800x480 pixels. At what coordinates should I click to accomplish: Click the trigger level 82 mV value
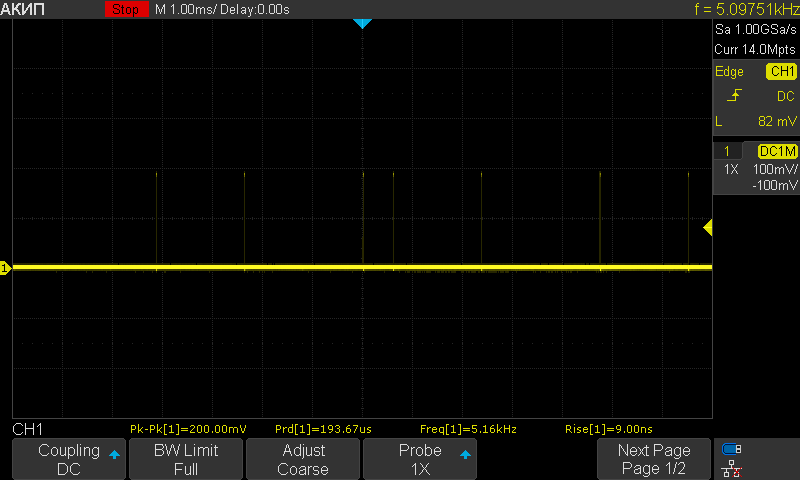pyautogui.click(x=777, y=121)
